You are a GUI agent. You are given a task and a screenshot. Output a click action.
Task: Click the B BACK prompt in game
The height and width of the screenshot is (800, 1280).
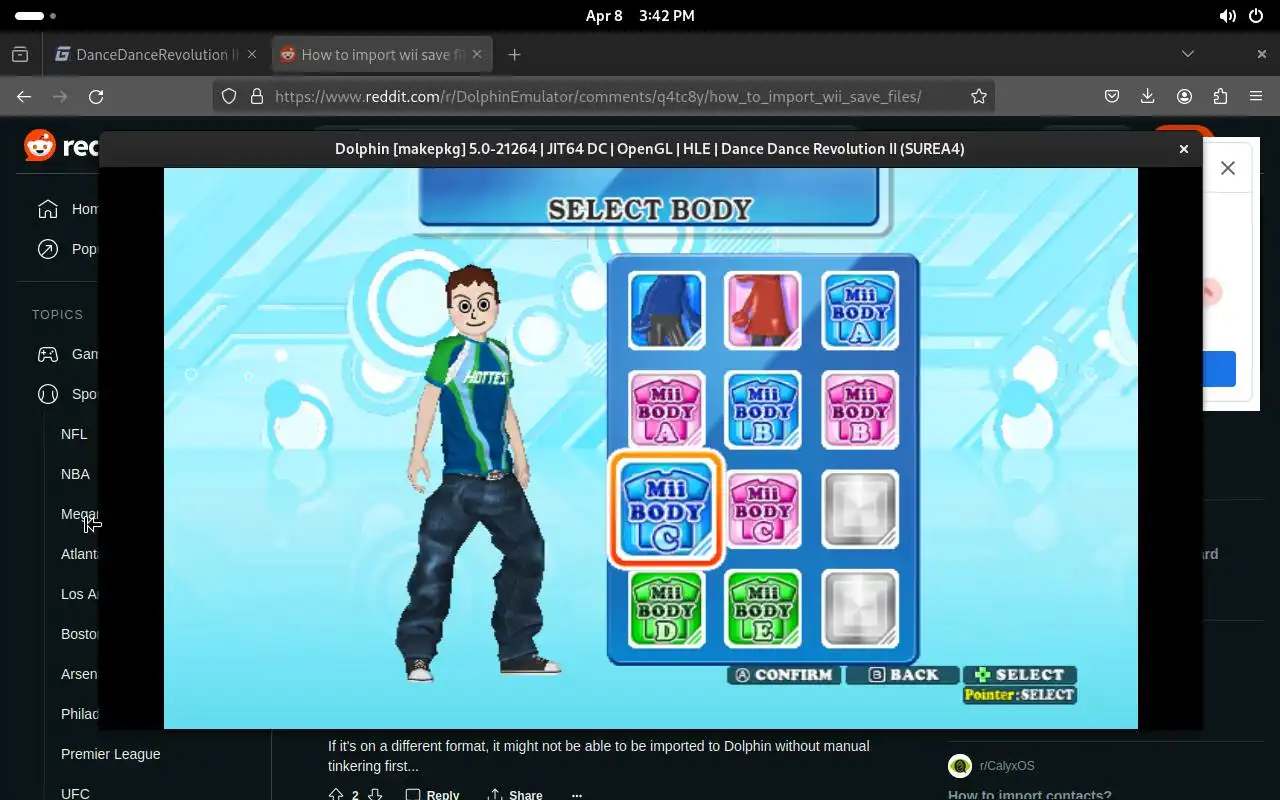(903, 675)
